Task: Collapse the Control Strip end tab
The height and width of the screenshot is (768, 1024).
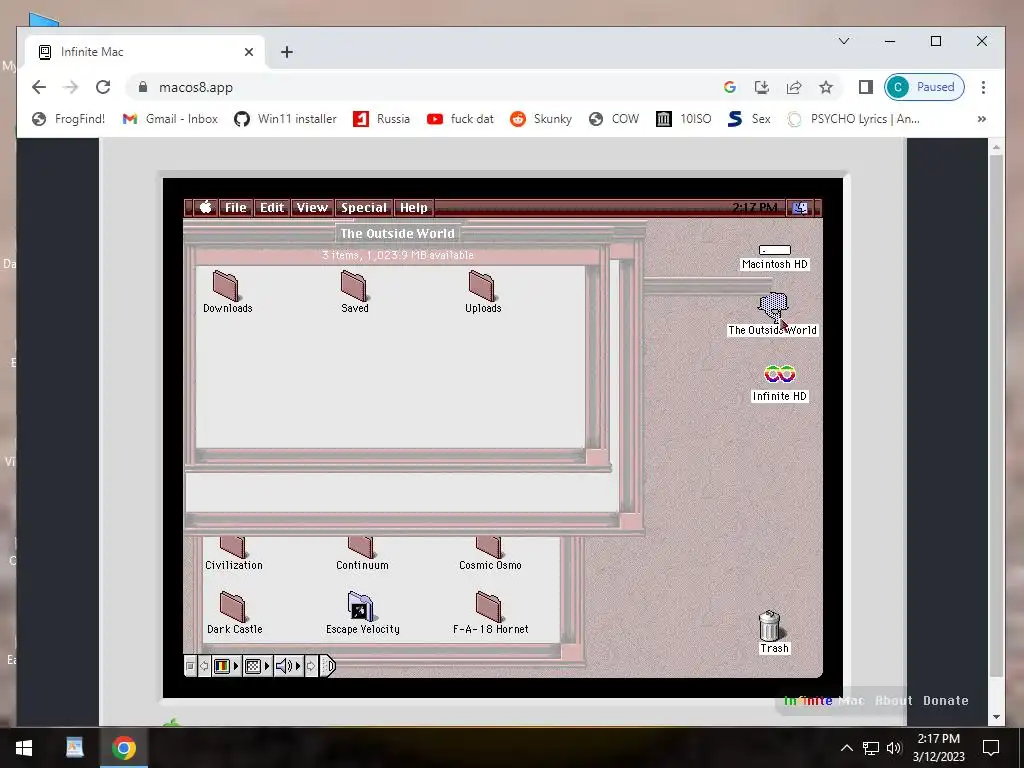Action: click(328, 666)
